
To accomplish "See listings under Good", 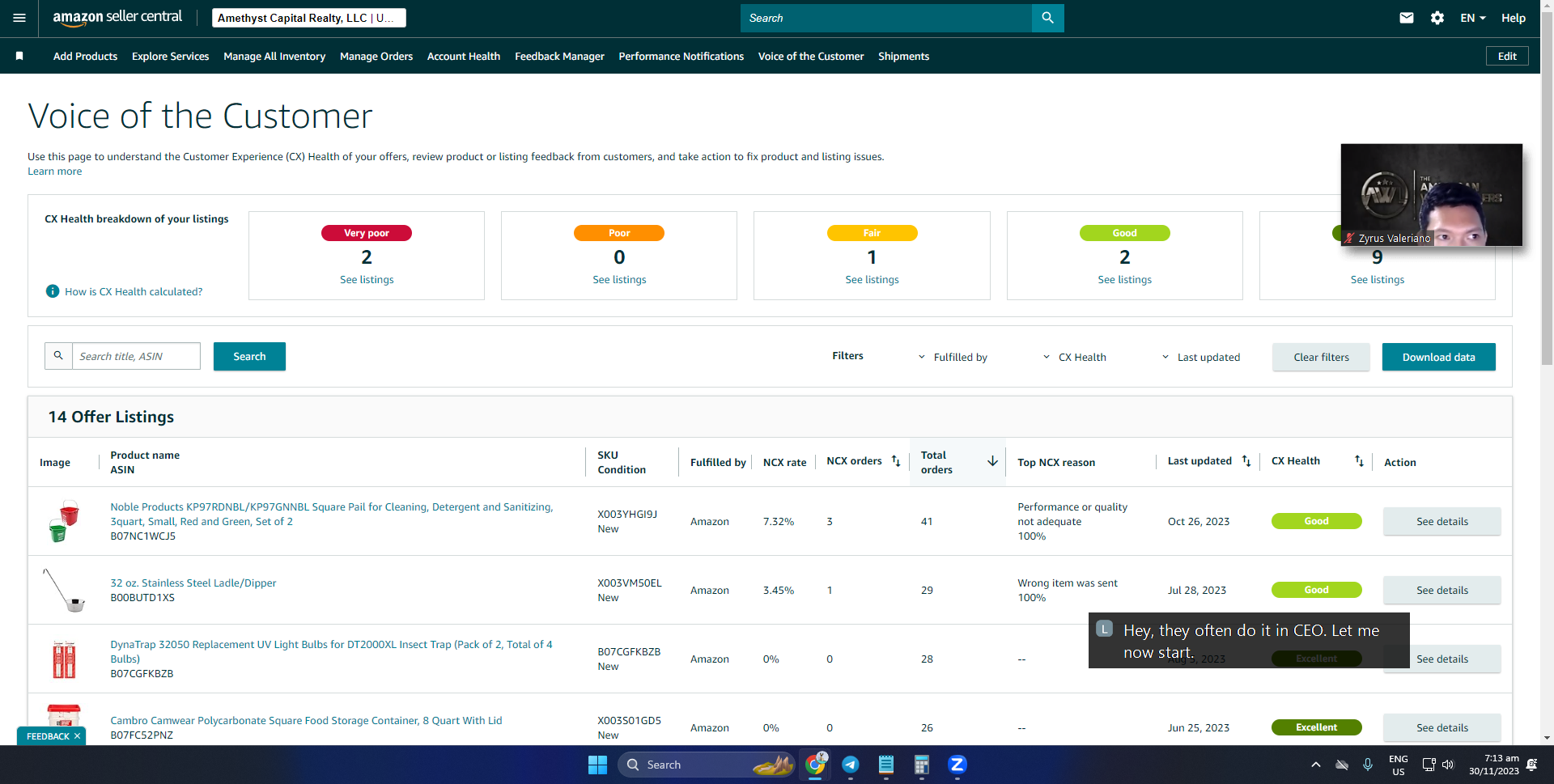I will (x=1124, y=279).
